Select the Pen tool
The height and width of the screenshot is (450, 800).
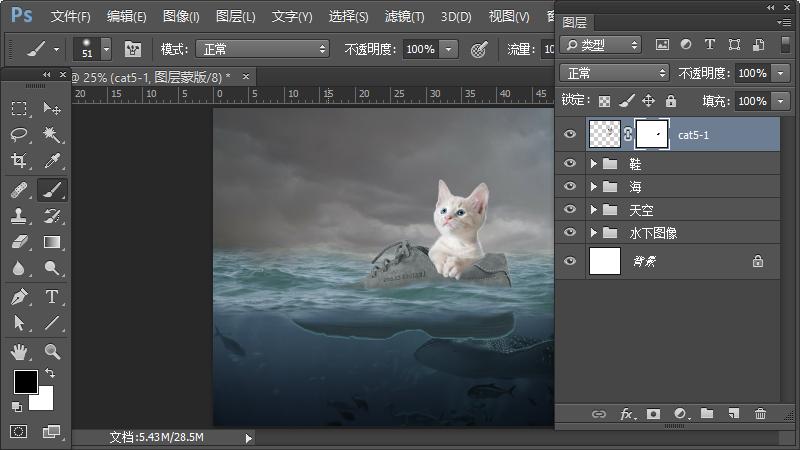tap(19, 296)
